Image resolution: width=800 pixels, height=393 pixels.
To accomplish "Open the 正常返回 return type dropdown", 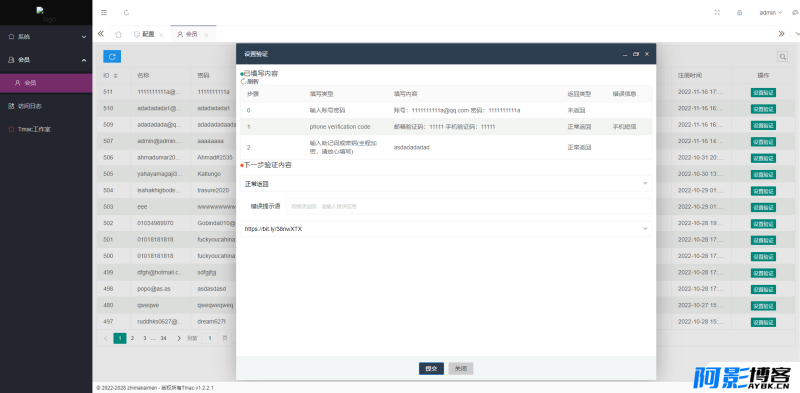I will click(x=445, y=183).
